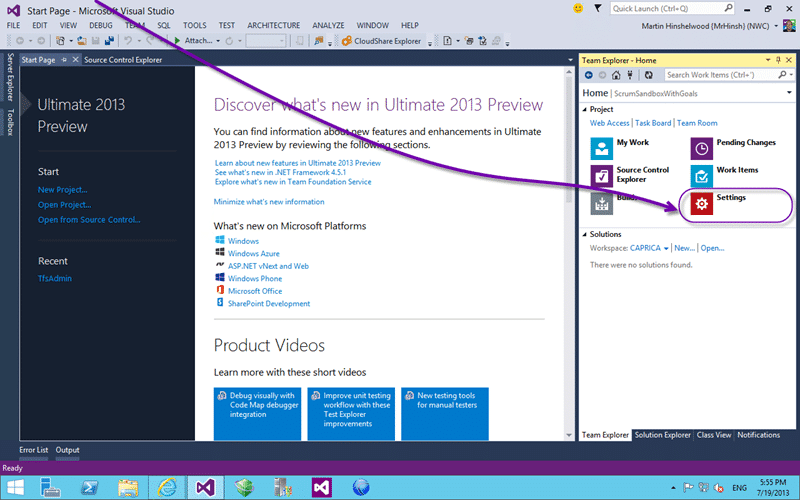The height and width of the screenshot is (500, 800).
Task: Open File Explorer from taskbar
Action: coord(128,487)
